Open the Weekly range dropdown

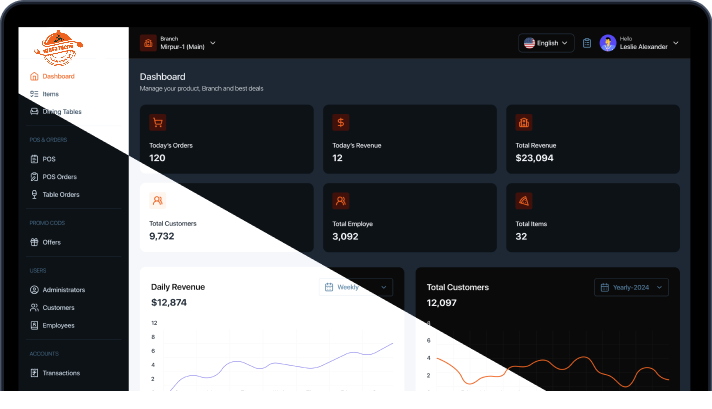[x=356, y=287]
